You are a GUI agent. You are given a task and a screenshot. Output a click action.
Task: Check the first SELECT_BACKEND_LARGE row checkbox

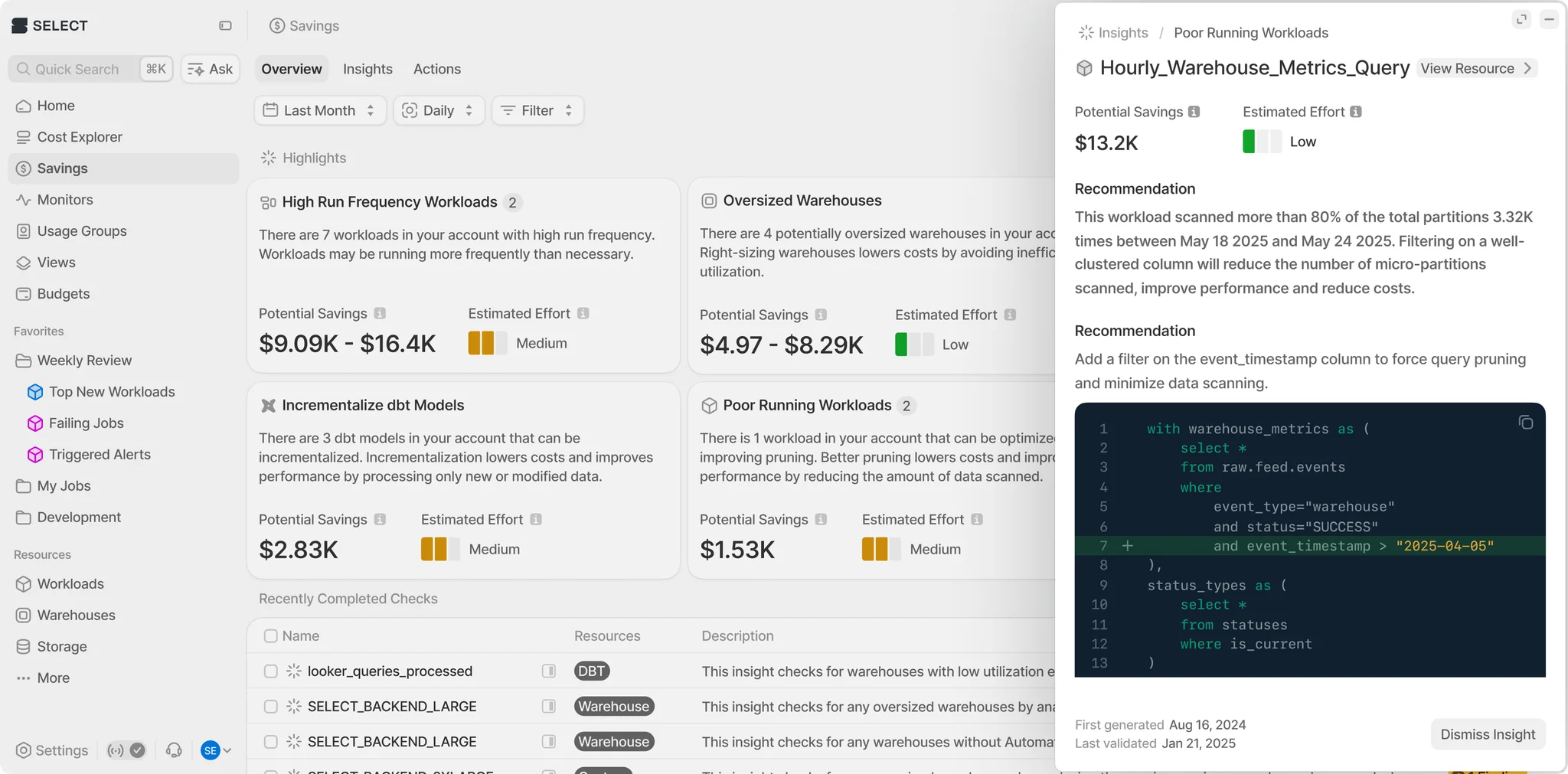click(270, 707)
